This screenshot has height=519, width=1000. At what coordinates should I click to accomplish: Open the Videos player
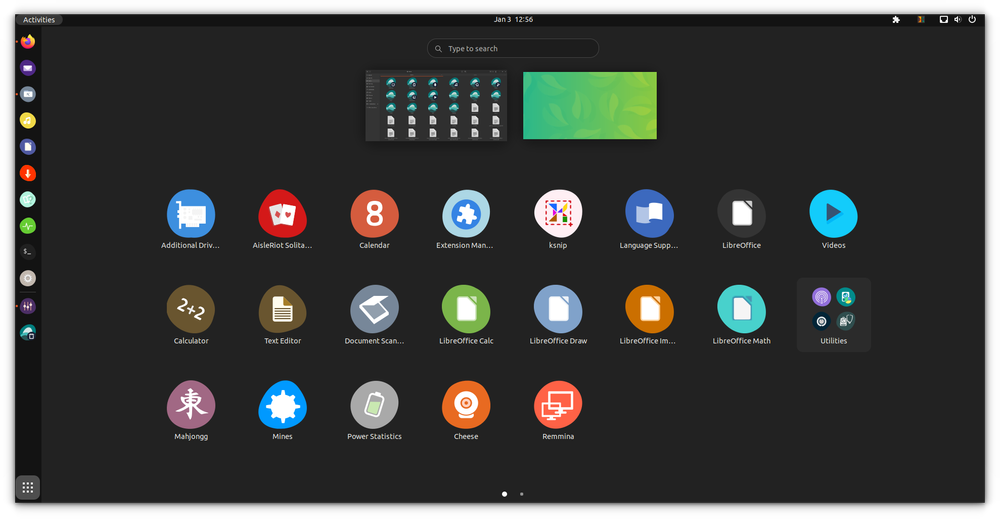[833, 214]
